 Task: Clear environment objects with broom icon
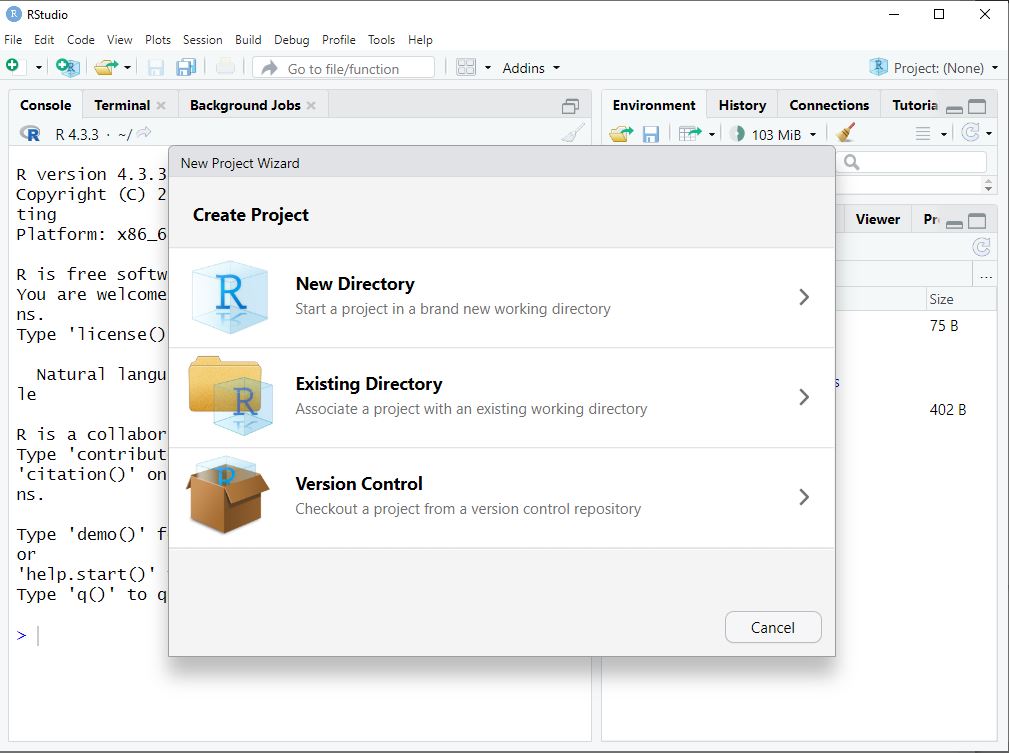846,134
